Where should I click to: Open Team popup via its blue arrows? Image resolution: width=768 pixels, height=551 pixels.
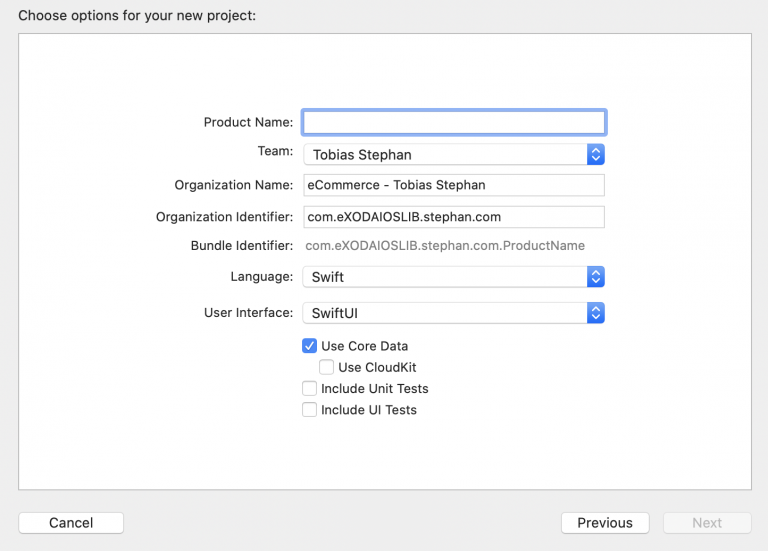click(596, 155)
